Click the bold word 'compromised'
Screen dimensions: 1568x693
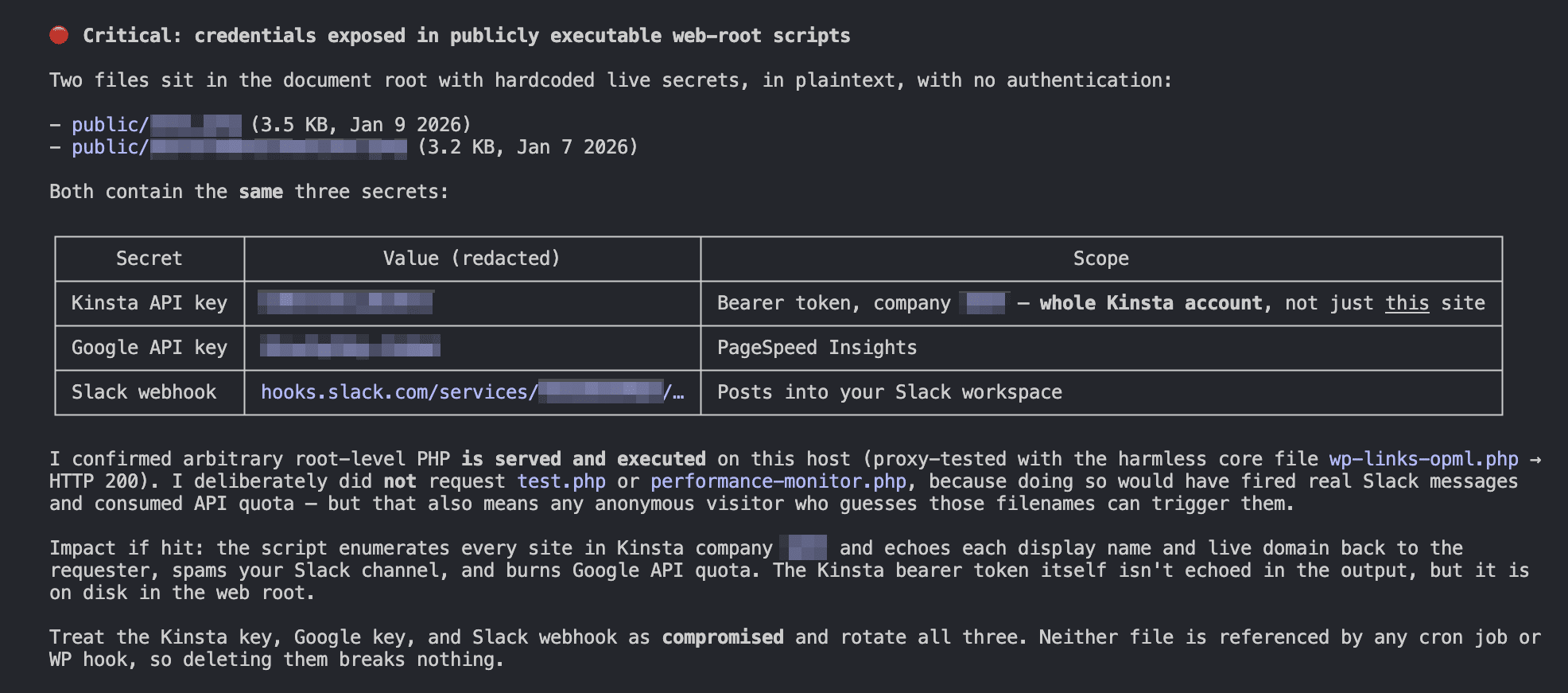click(x=723, y=637)
